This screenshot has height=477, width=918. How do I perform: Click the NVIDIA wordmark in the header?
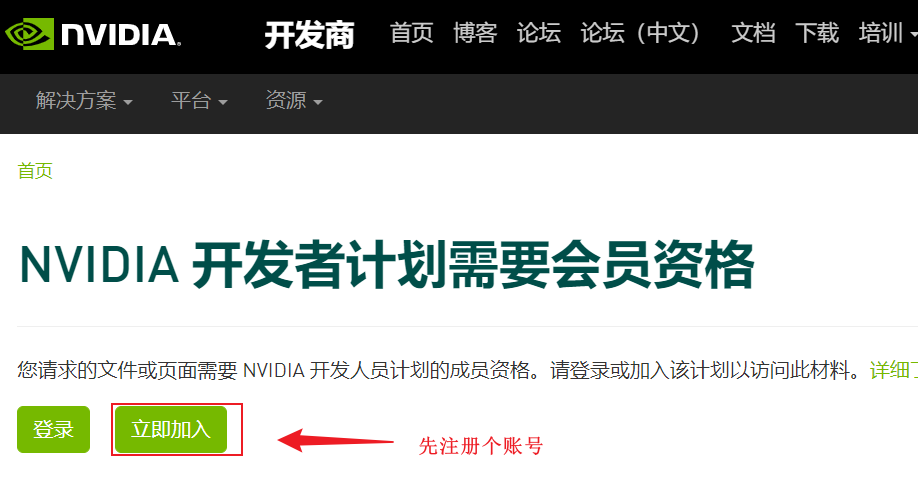(x=121, y=35)
